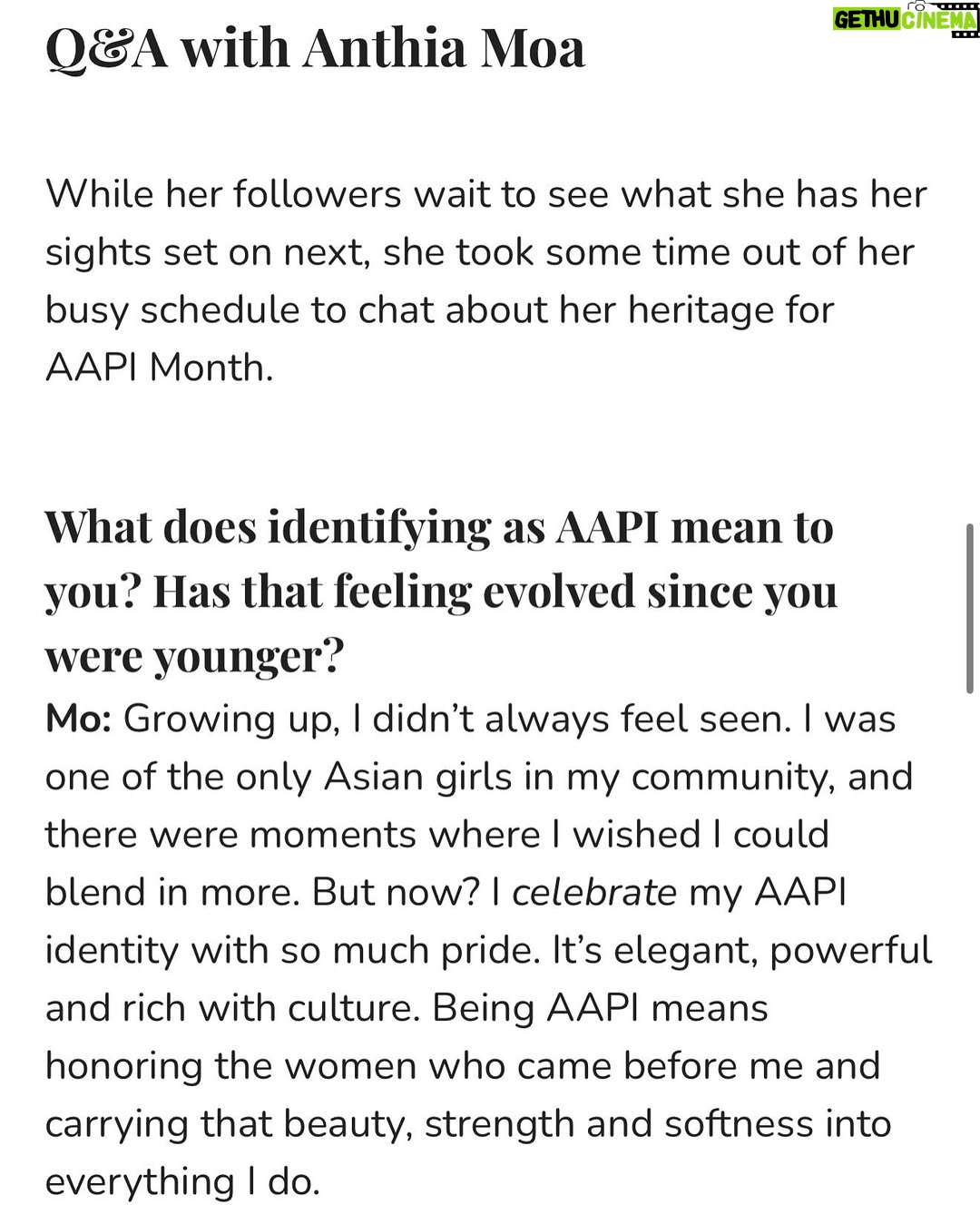This screenshot has width=980, height=1224.
Task: Click the green GETHU word in the logo
Action: 867,20
